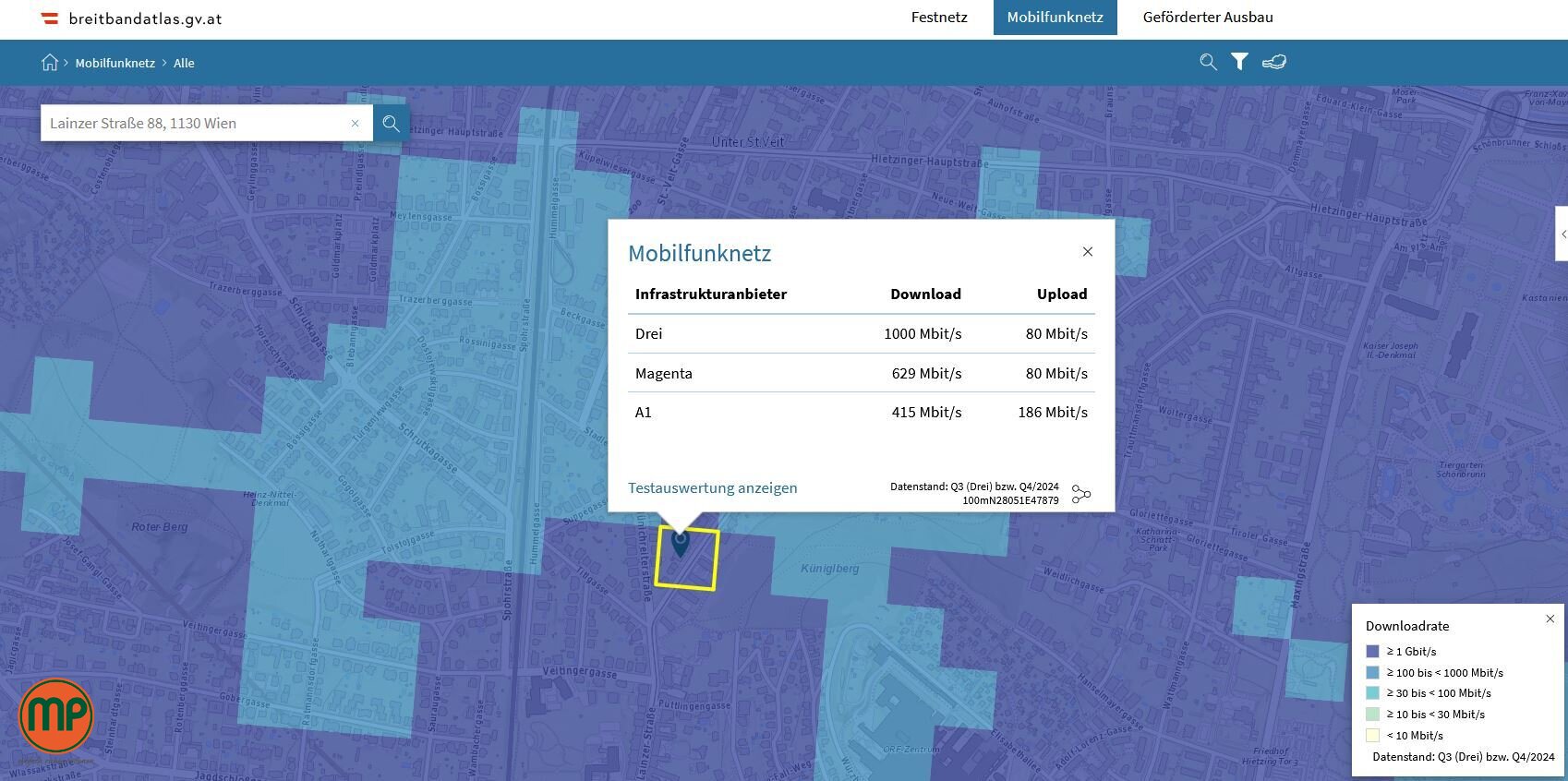
Task: Click the Unter St Veit map label
Action: pyautogui.click(x=748, y=141)
